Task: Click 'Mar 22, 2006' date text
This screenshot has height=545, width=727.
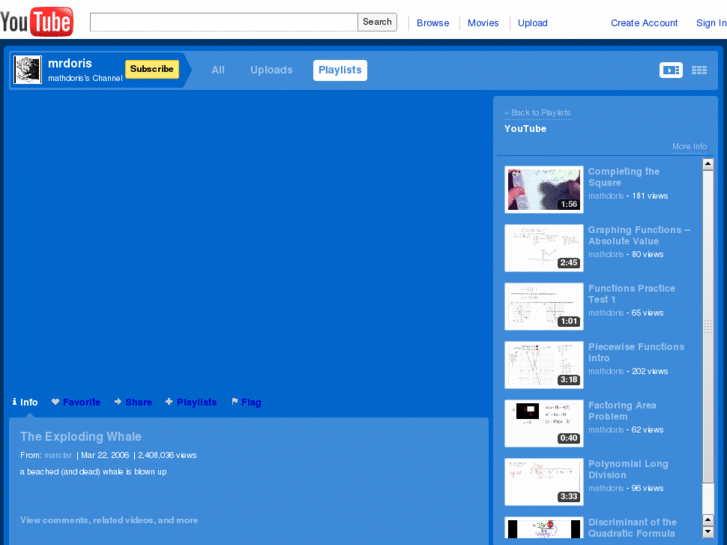Action: 105,455
